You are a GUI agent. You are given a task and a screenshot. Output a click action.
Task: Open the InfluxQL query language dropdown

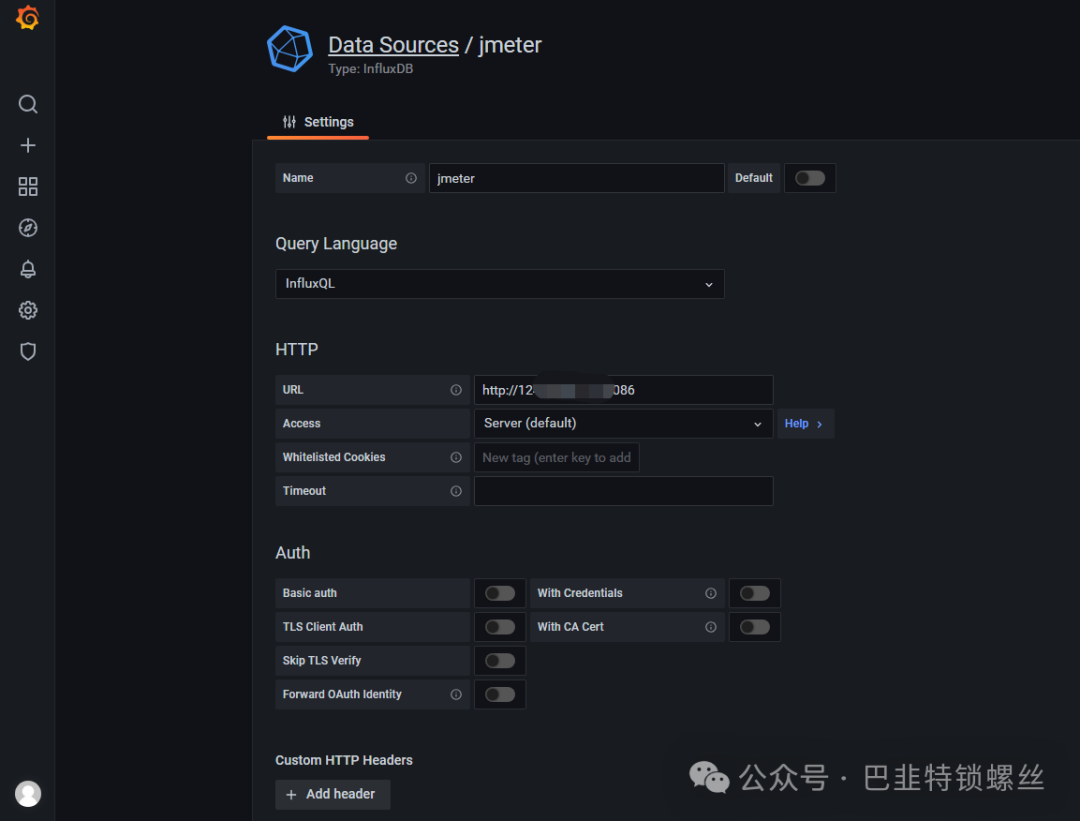(500, 284)
